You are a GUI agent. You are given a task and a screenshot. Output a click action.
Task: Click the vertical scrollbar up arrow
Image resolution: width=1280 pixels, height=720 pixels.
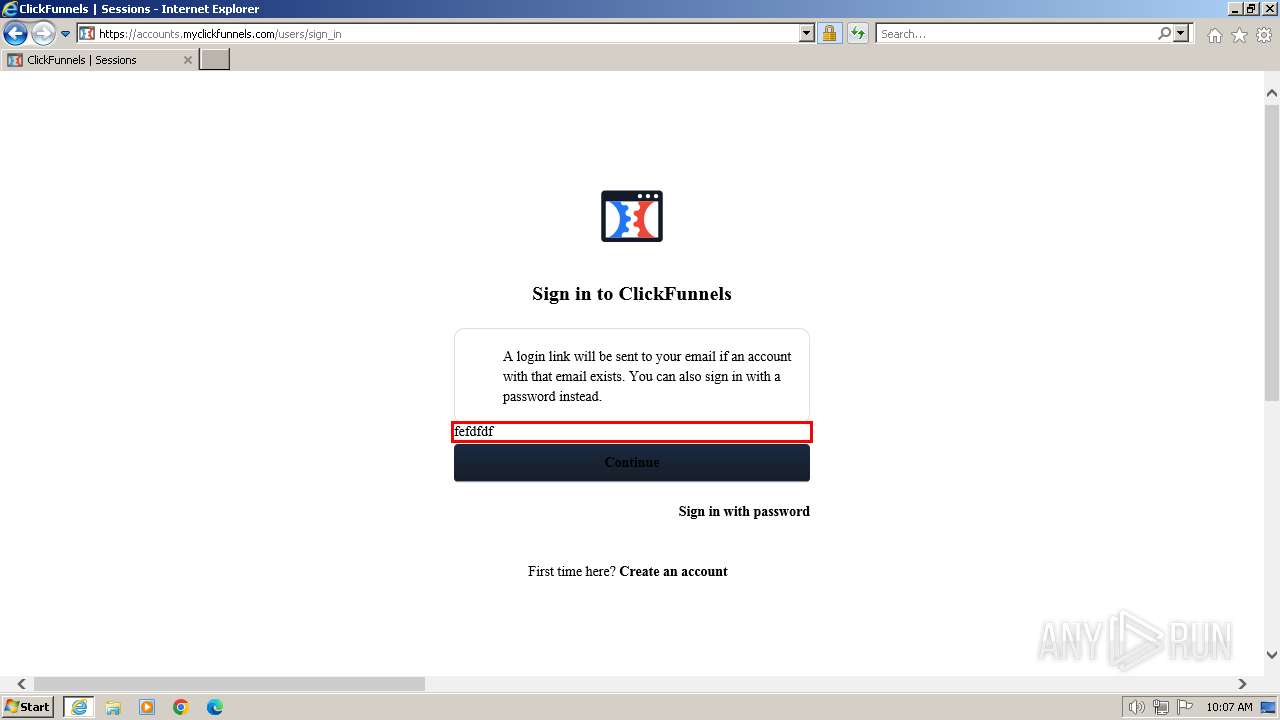tap(1272, 93)
